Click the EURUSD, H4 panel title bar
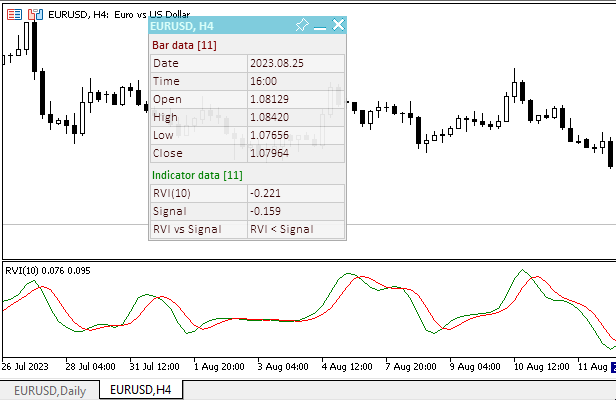 click(222, 26)
